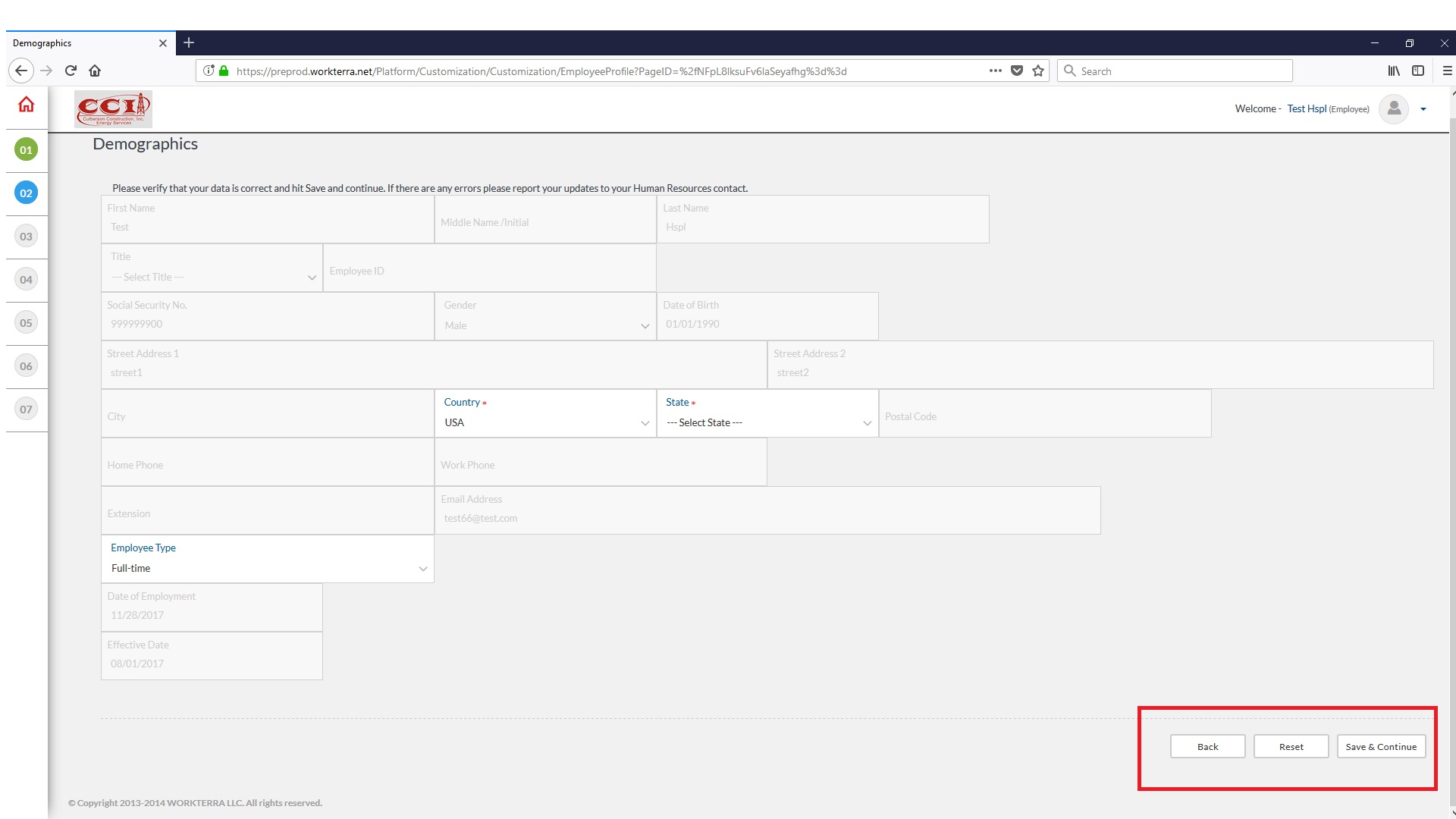1456x819 pixels.
Task: Click the Last Name field
Action: click(823, 219)
